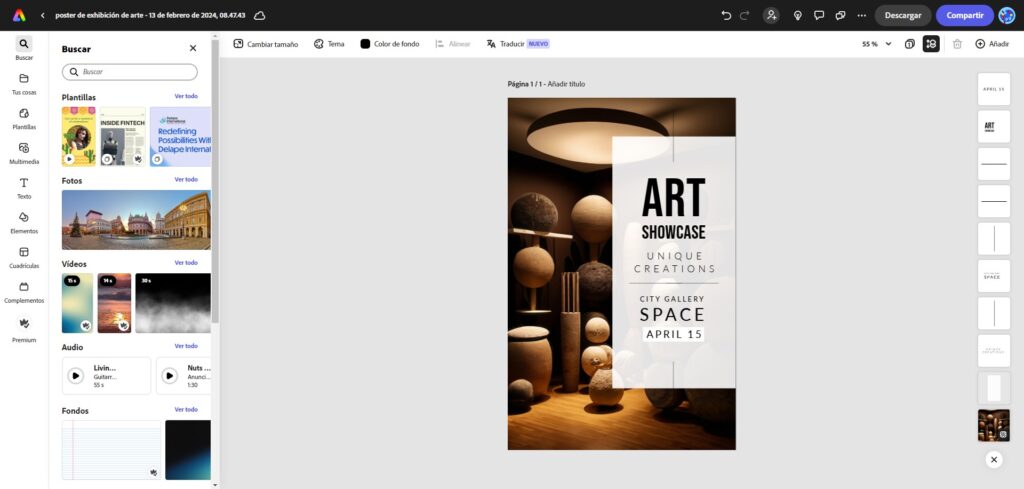Open the comments speech bubble icon
Screen dimensions: 1024x489
click(x=819, y=15)
